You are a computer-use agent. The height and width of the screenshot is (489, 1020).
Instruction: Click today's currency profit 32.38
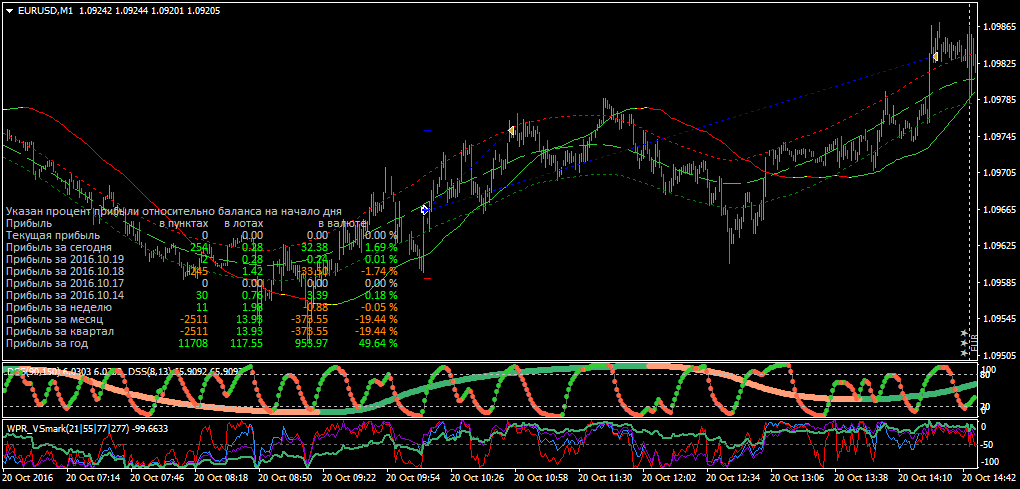pyautogui.click(x=315, y=247)
